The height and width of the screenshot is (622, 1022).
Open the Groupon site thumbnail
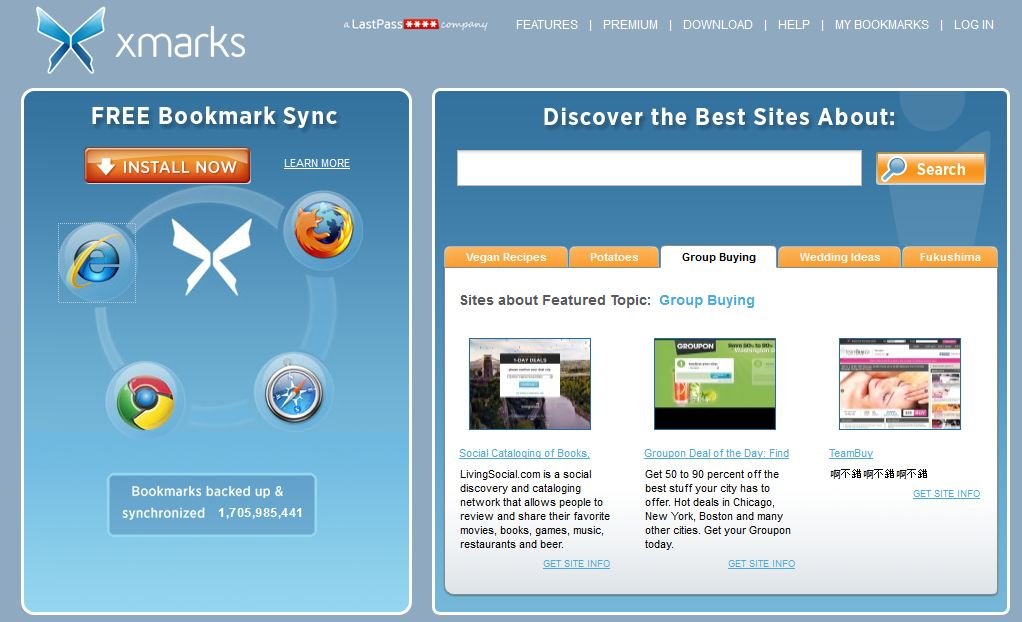(715, 383)
